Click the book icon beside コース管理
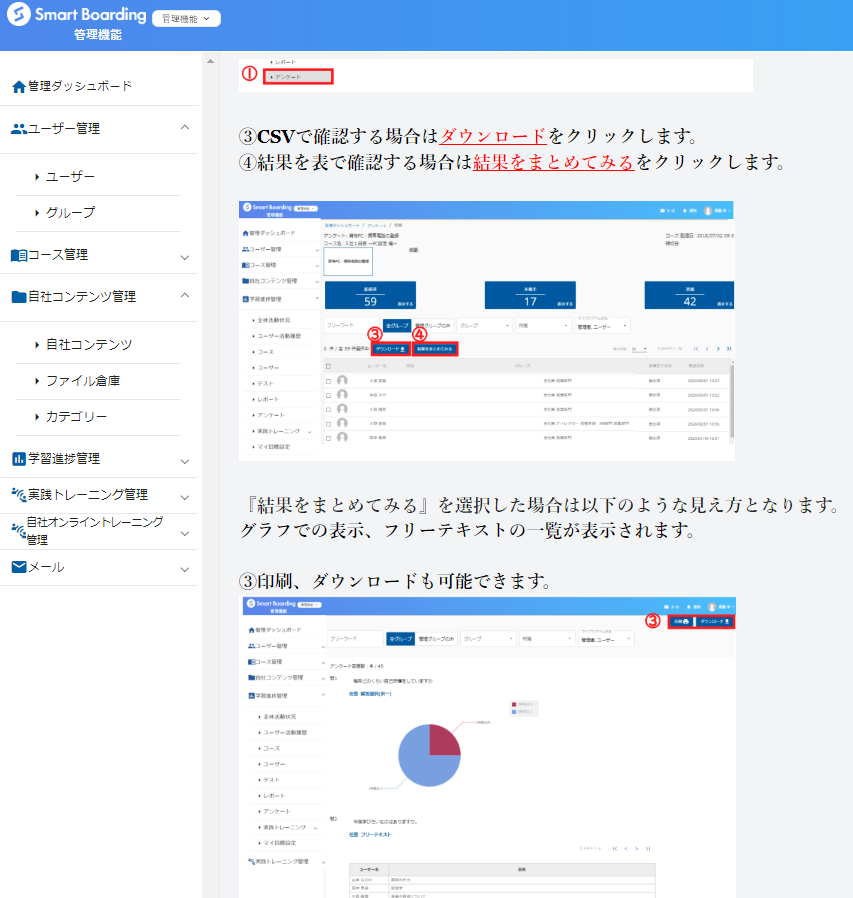 18,256
